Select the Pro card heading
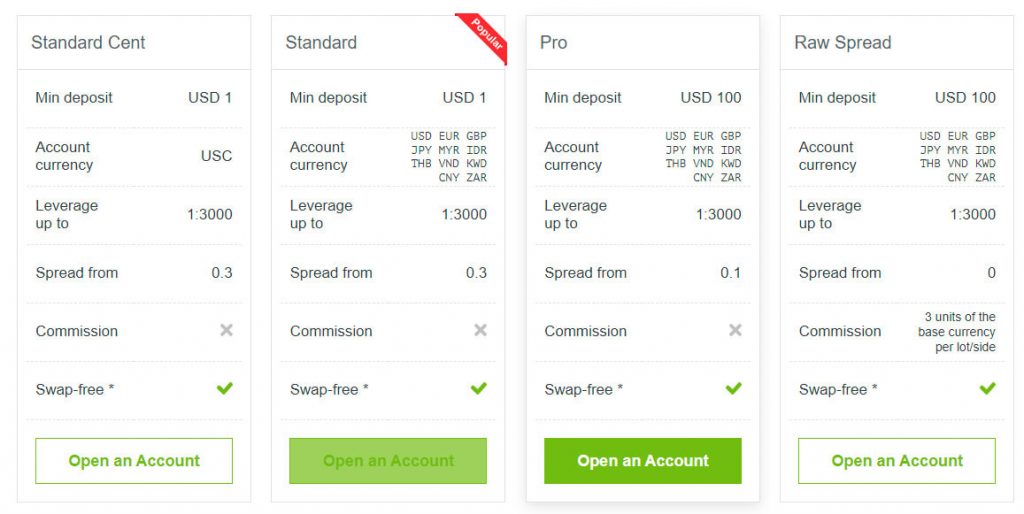1024x514 pixels. 553,43
